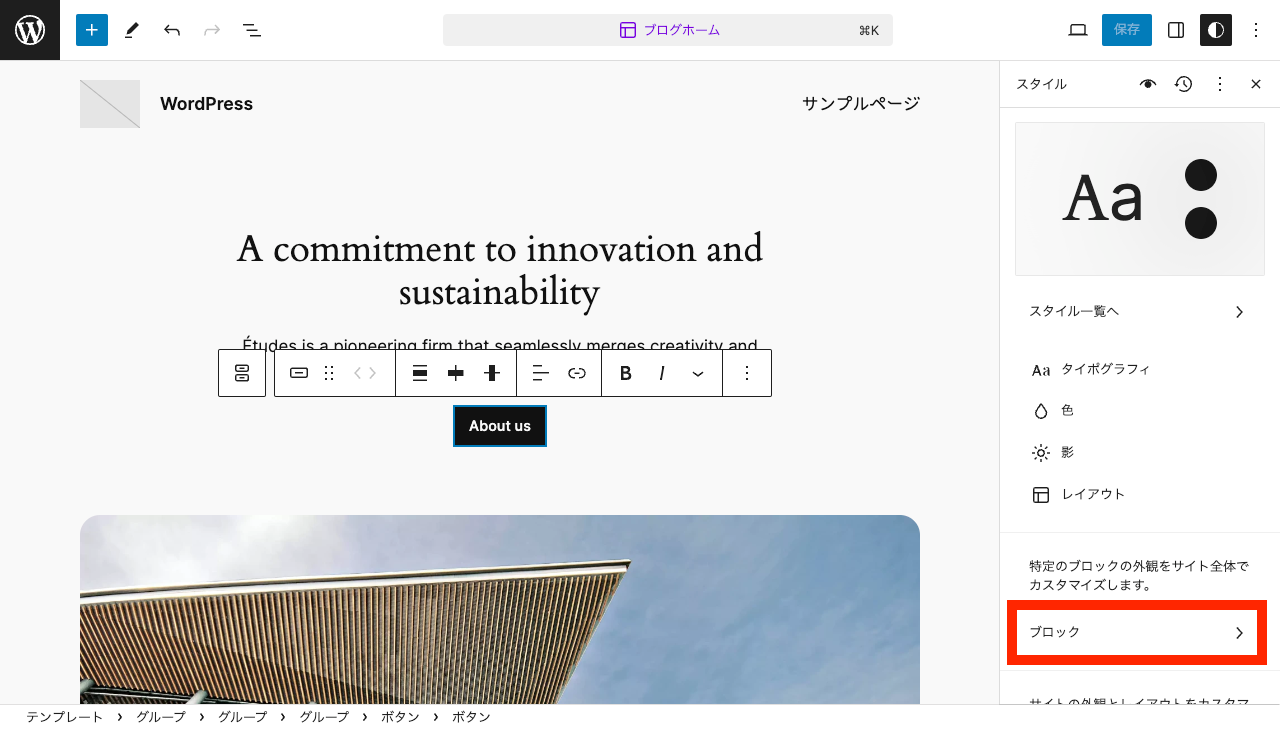Click the vertical alignment toolbar icon

[x=456, y=373]
